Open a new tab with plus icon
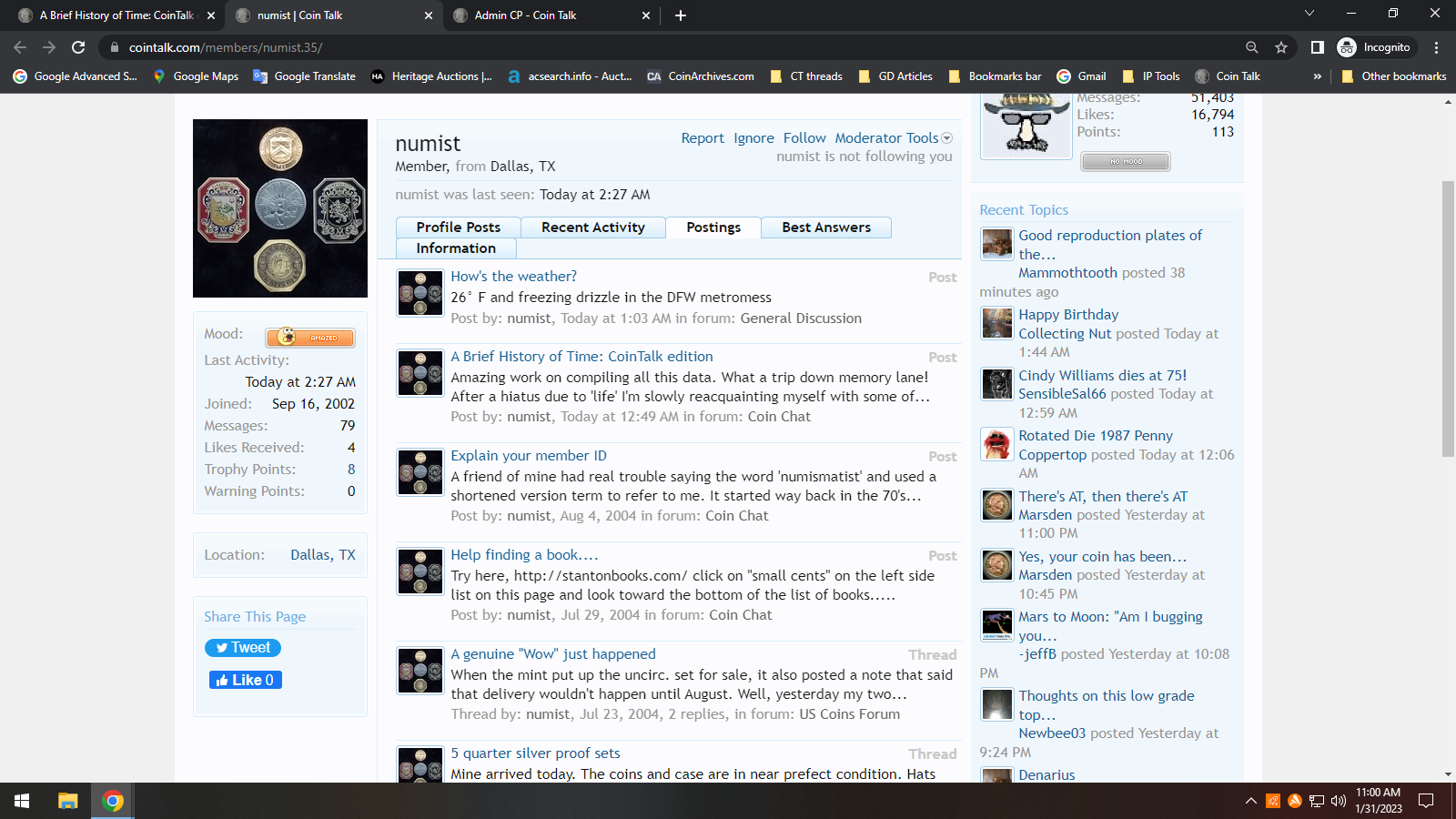 click(x=681, y=15)
